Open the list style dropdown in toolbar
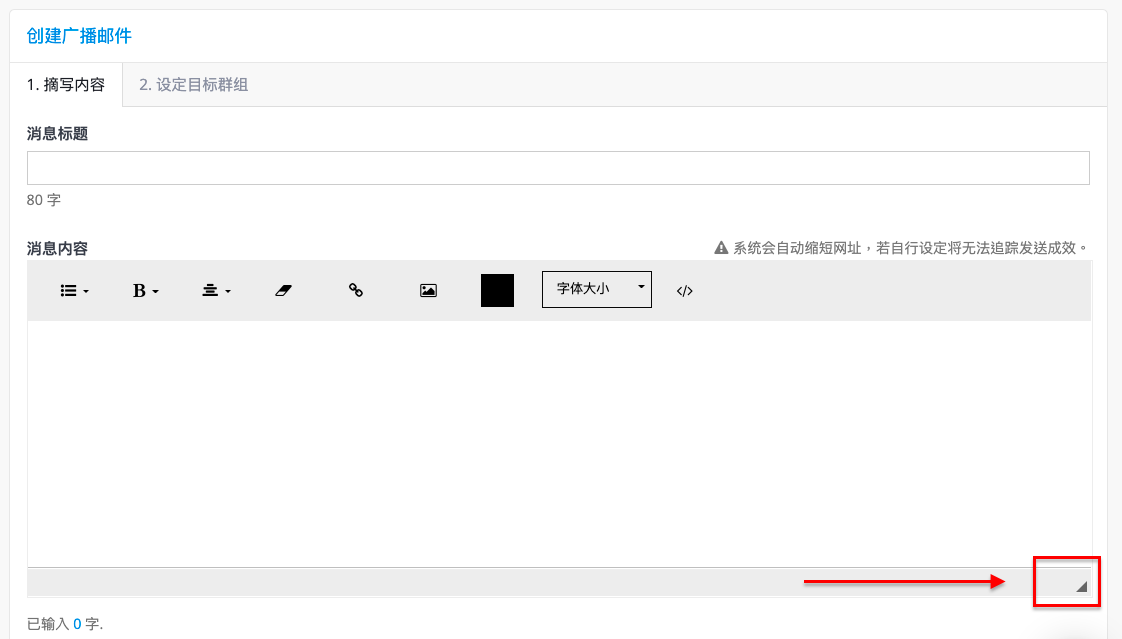This screenshot has height=639, width=1122. click(74, 291)
